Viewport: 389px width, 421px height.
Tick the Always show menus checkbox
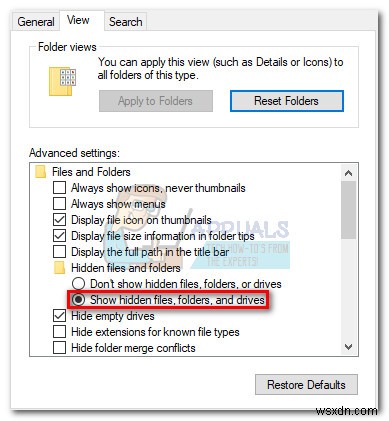tap(59, 204)
